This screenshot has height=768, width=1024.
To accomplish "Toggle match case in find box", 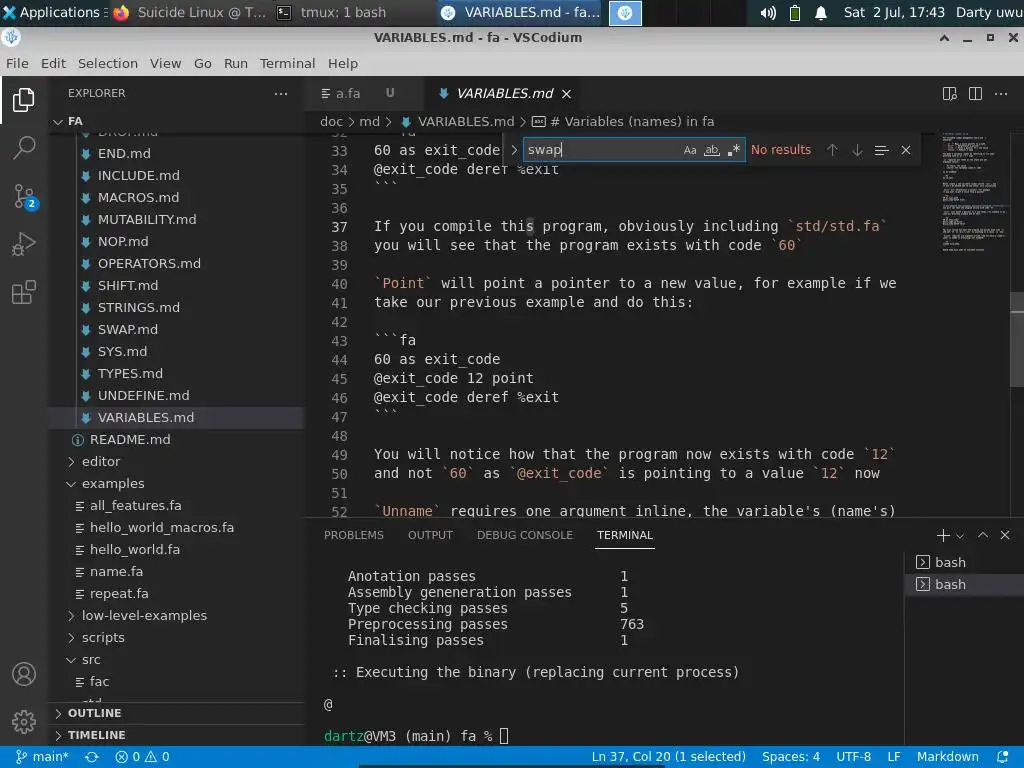I will tap(690, 150).
